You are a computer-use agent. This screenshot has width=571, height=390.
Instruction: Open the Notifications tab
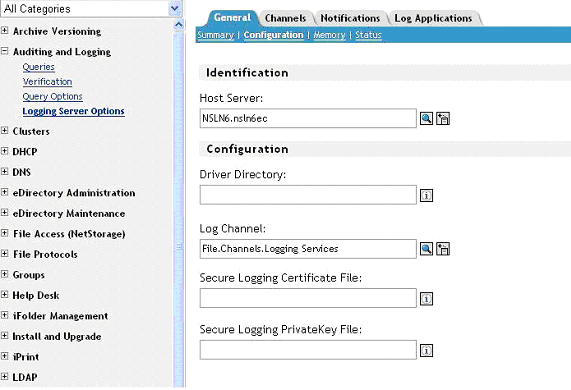coord(350,18)
